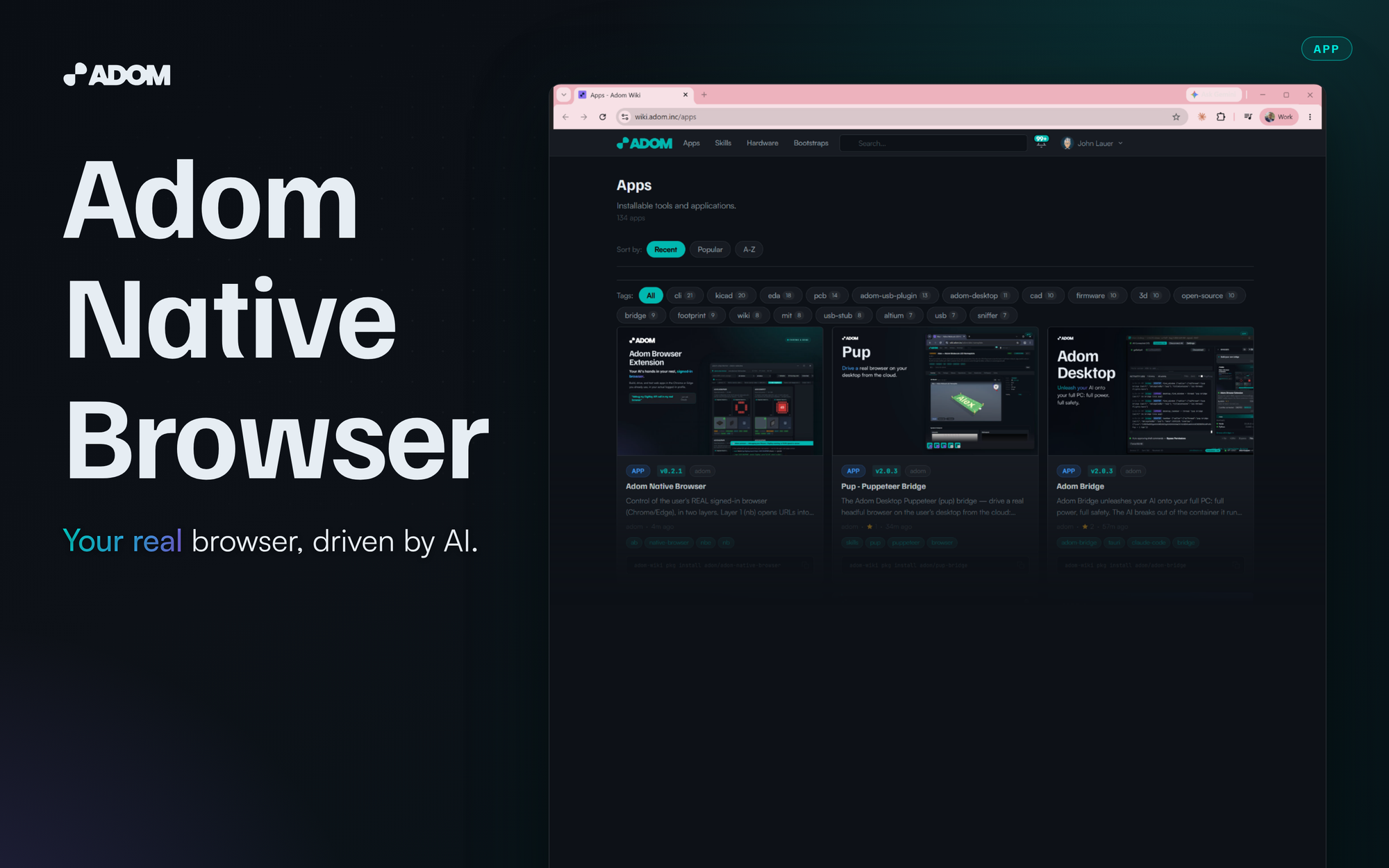
Task: Filter apps by the pcb tag
Action: 826,296
